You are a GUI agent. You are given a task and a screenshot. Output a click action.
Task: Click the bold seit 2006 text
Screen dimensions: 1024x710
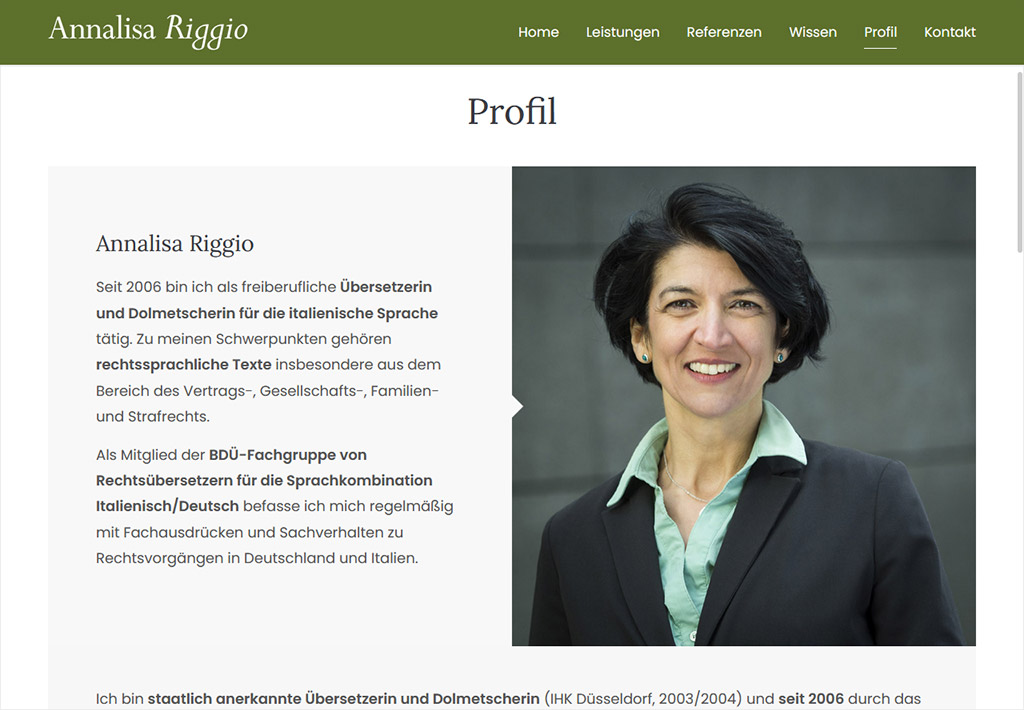(x=810, y=698)
